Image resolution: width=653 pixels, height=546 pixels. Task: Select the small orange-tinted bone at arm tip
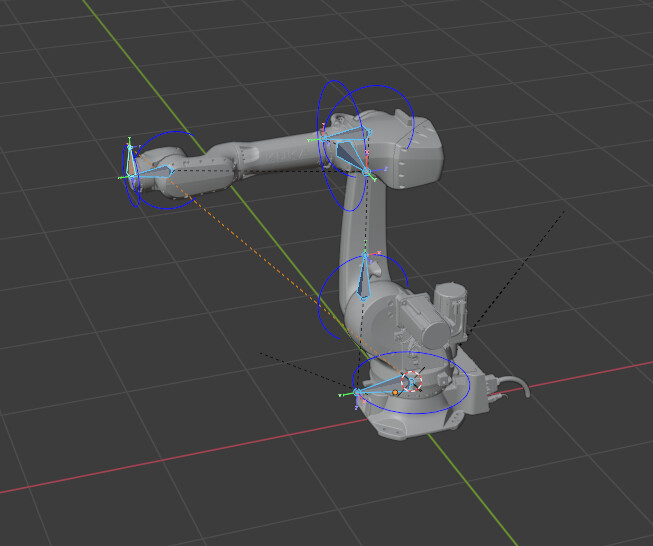click(x=132, y=163)
